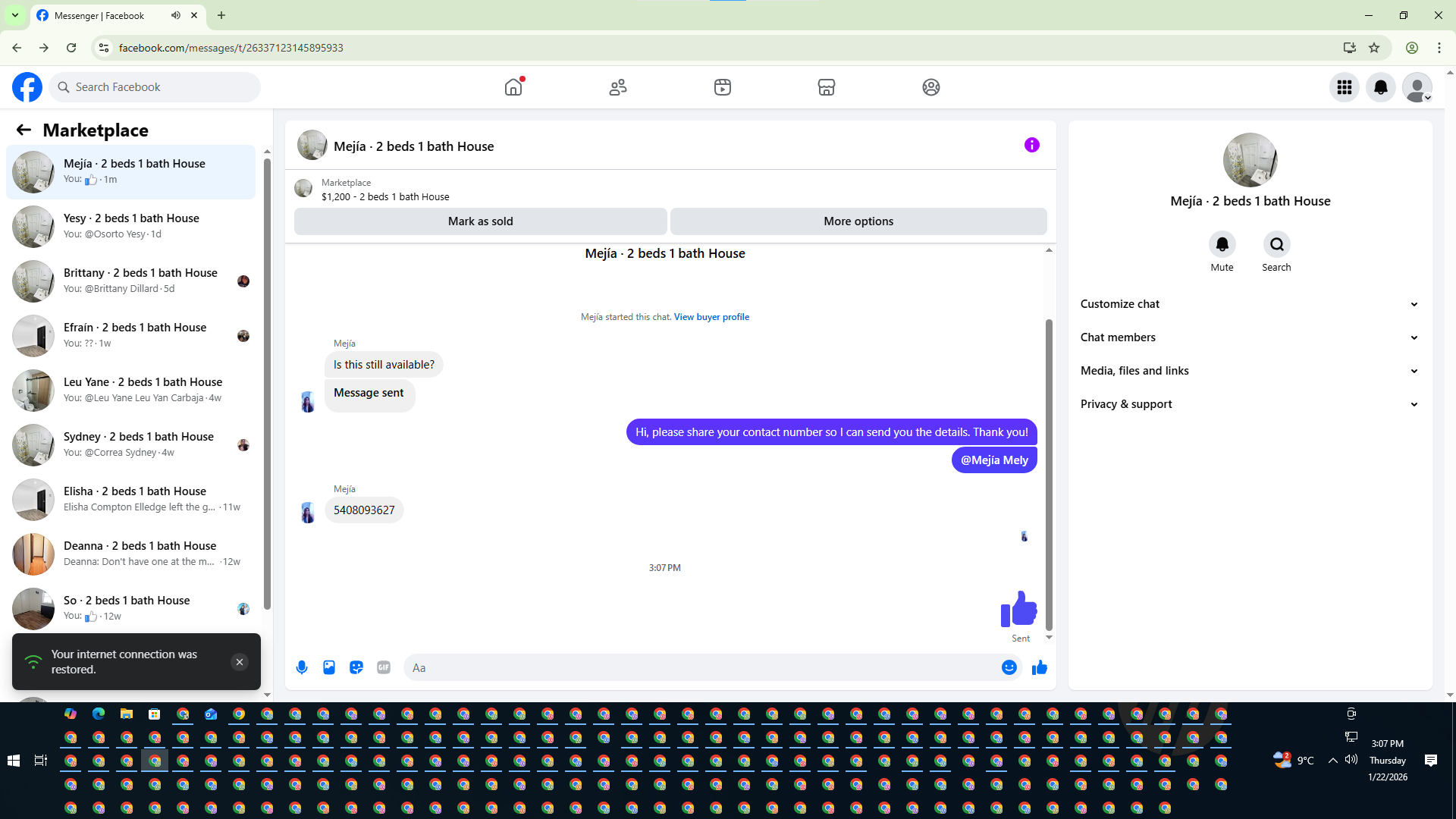
Task: Open the Elisha 2 beds 1 bath House chat
Action: pyautogui.click(x=130, y=500)
